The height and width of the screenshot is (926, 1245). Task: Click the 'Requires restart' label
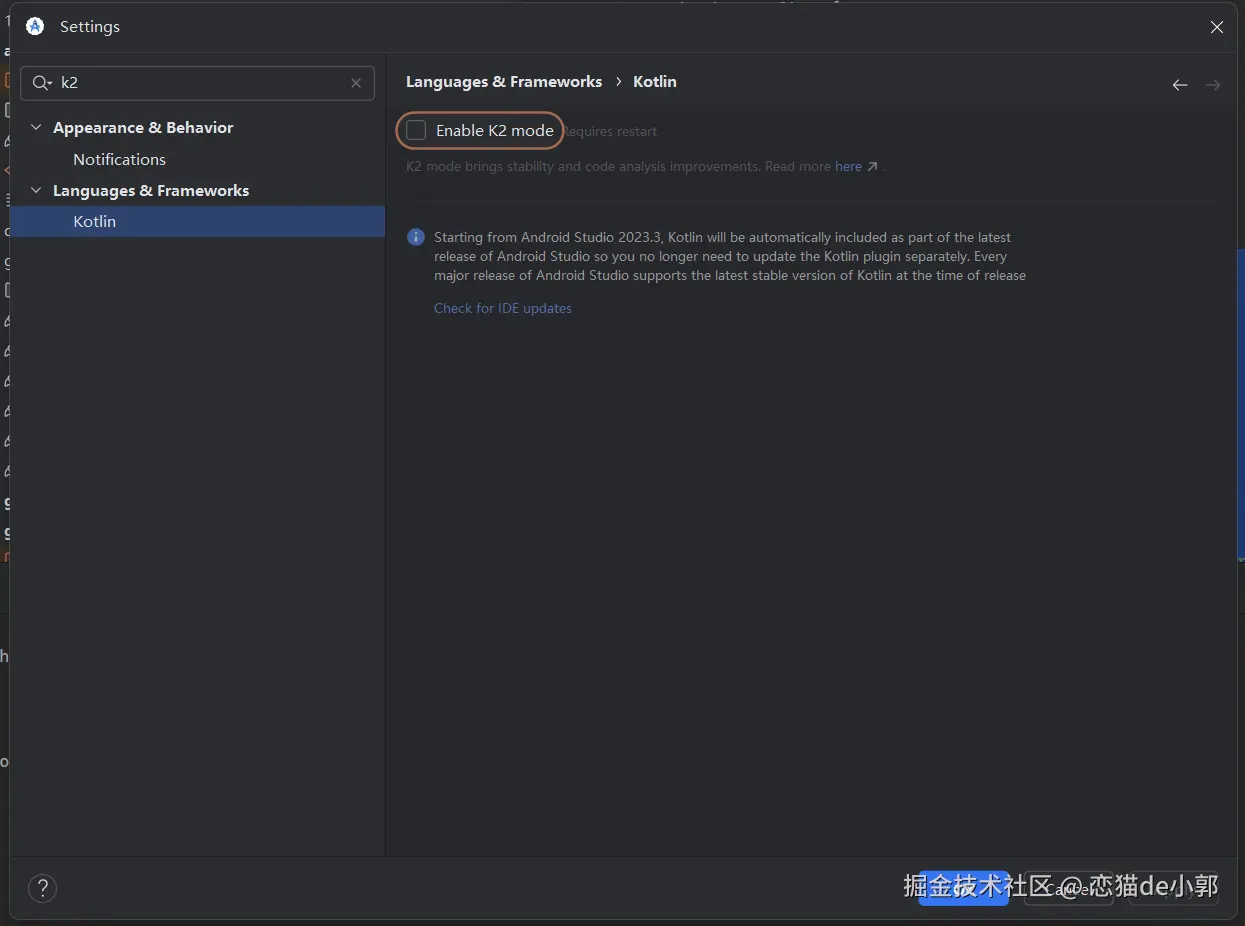tap(610, 131)
